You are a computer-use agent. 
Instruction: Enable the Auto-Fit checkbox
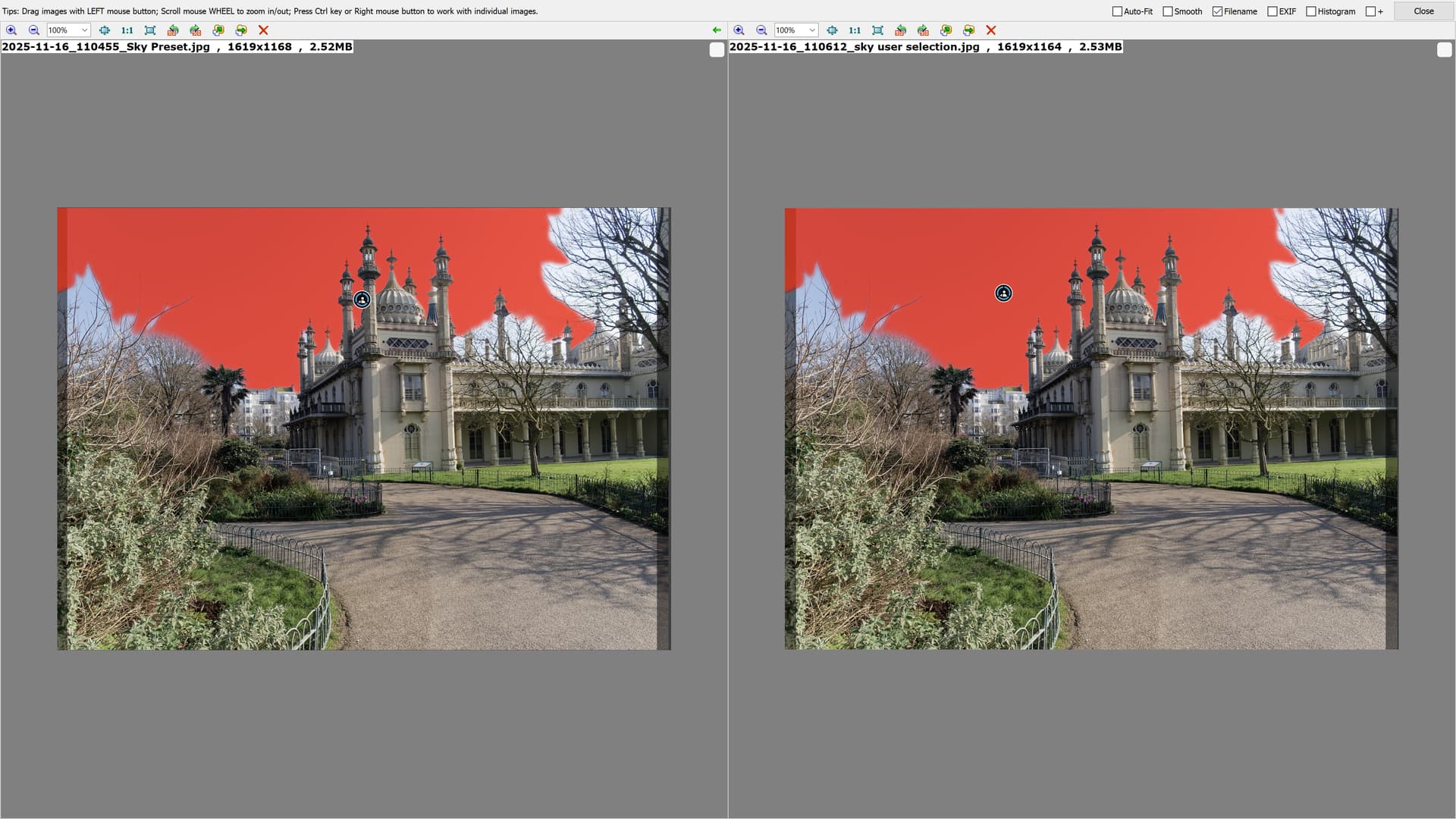point(1117,11)
